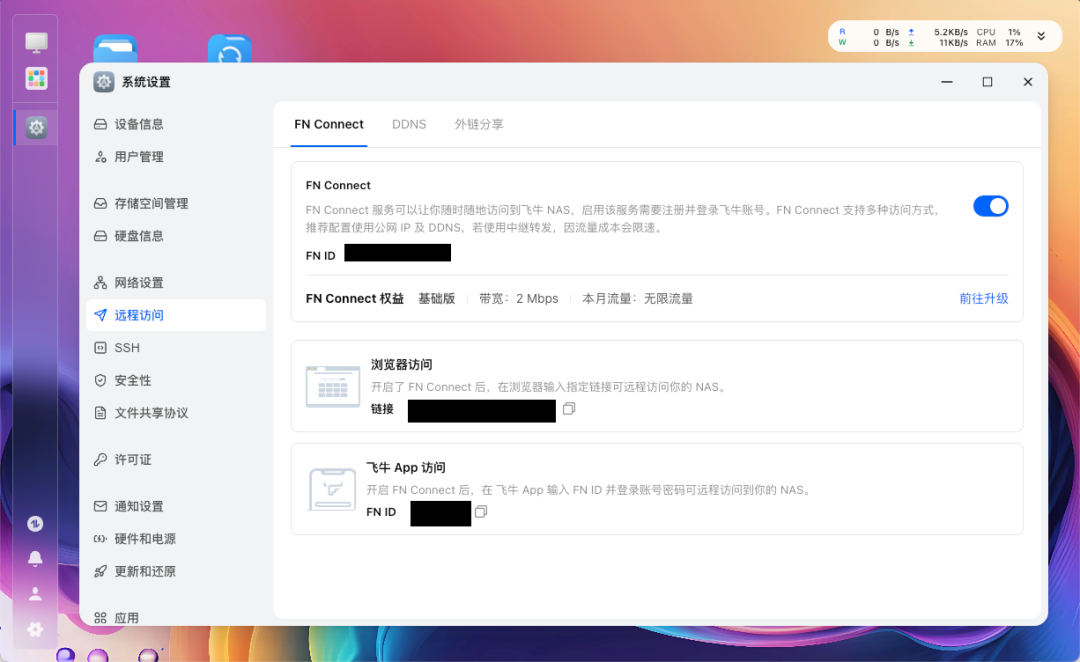Viewport: 1080px width, 662px height.
Task: Click the 系统设置 window title icon
Action: coord(103,82)
